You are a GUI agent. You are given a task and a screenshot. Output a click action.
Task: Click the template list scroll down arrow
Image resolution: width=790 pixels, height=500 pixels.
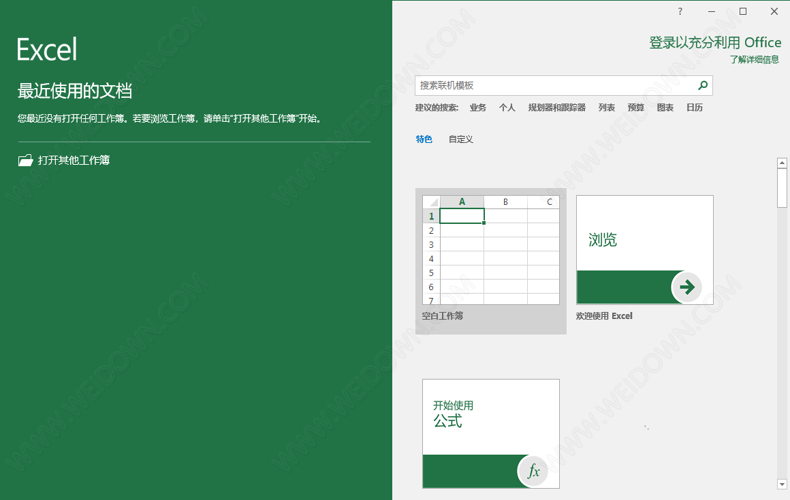[782, 484]
